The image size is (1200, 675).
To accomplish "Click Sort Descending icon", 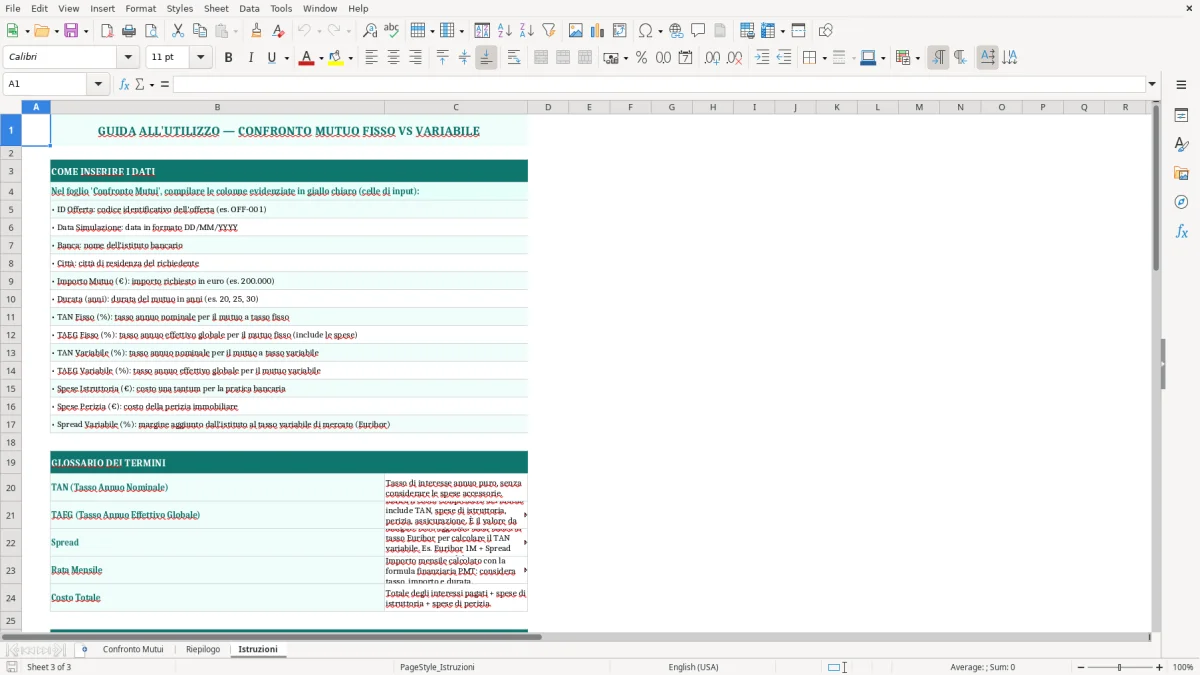I will click(527, 31).
